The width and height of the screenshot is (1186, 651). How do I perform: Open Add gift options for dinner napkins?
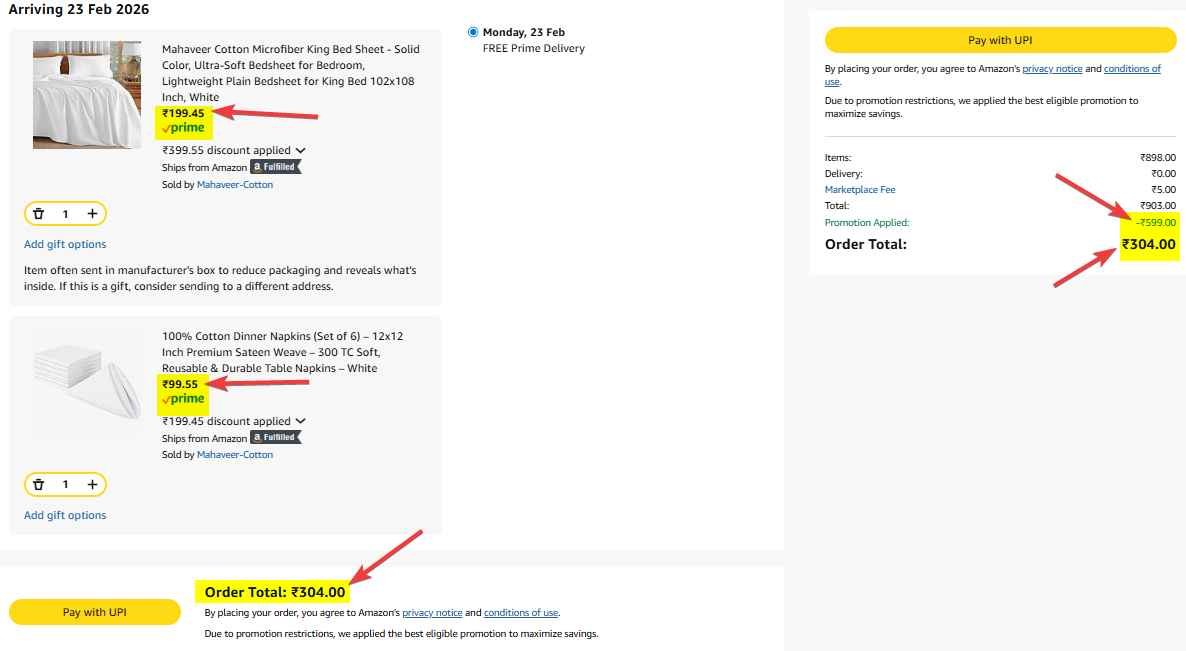(x=65, y=515)
